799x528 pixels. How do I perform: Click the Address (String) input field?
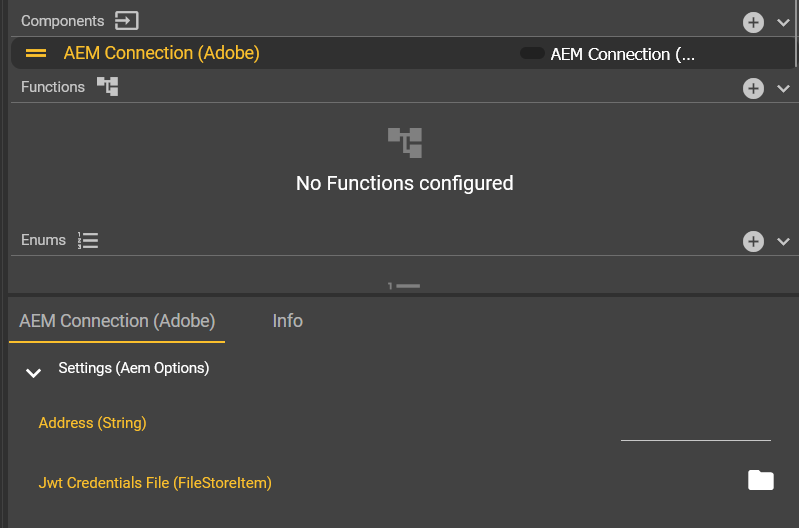[x=695, y=427]
